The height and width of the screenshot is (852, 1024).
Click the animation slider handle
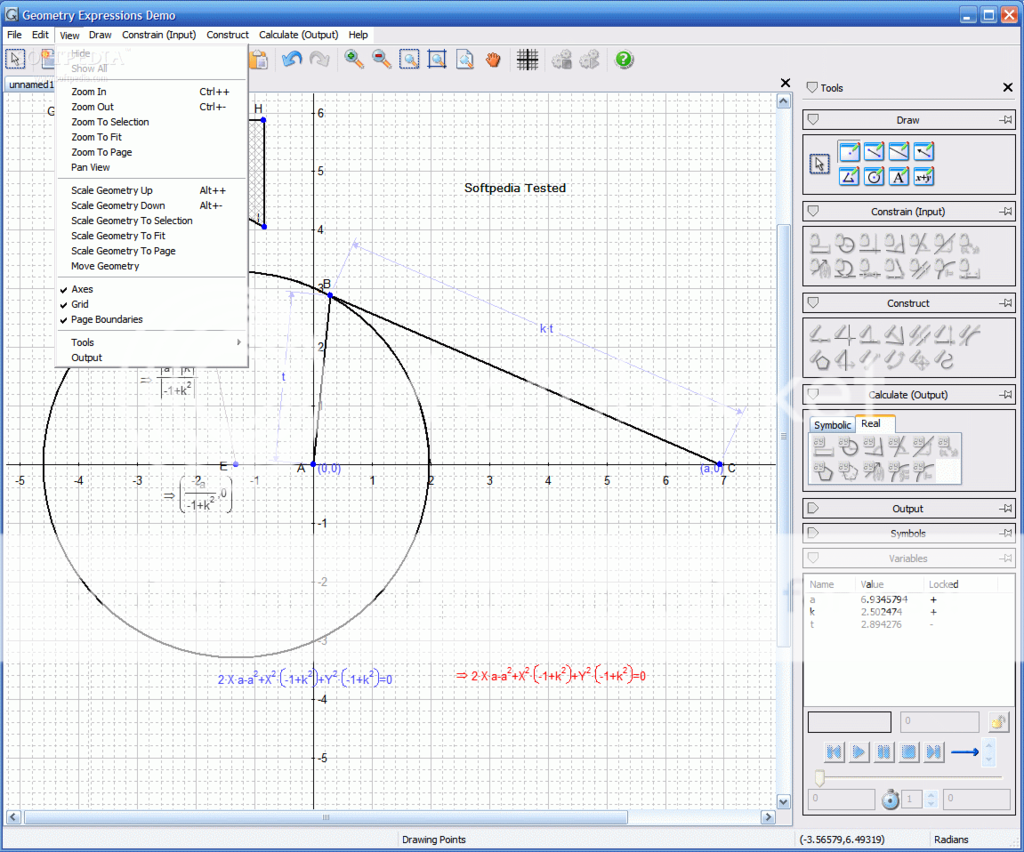820,777
